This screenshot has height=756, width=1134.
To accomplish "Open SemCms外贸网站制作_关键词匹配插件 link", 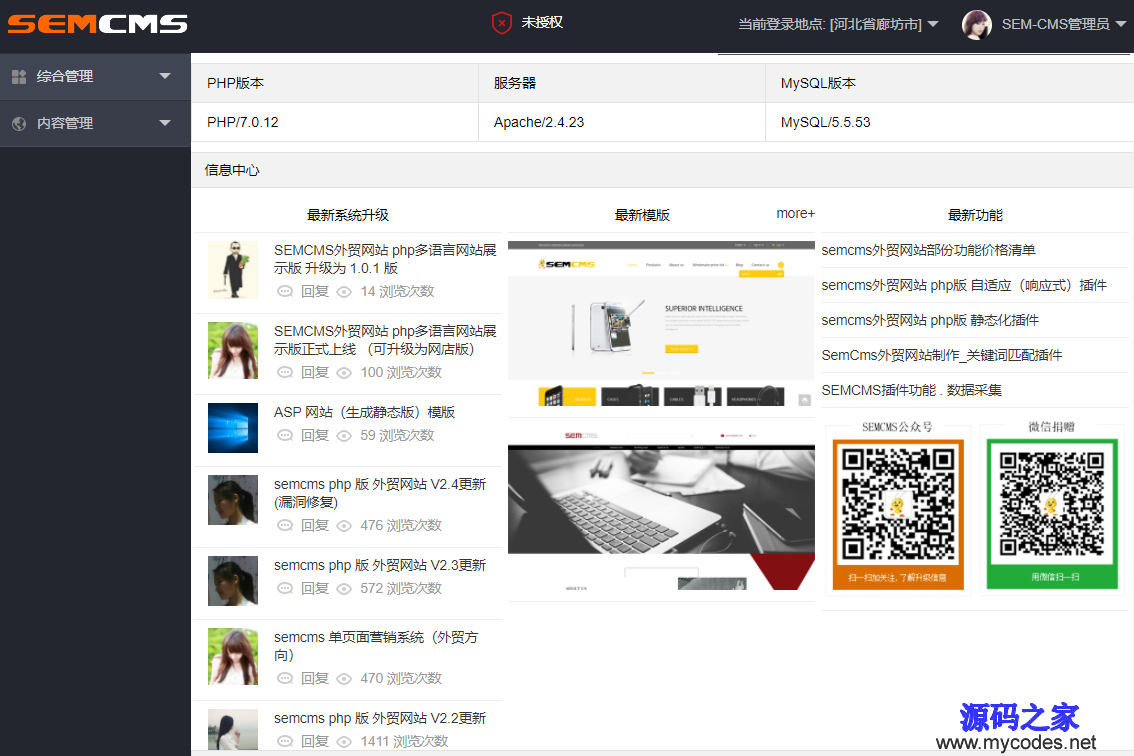I will [942, 355].
